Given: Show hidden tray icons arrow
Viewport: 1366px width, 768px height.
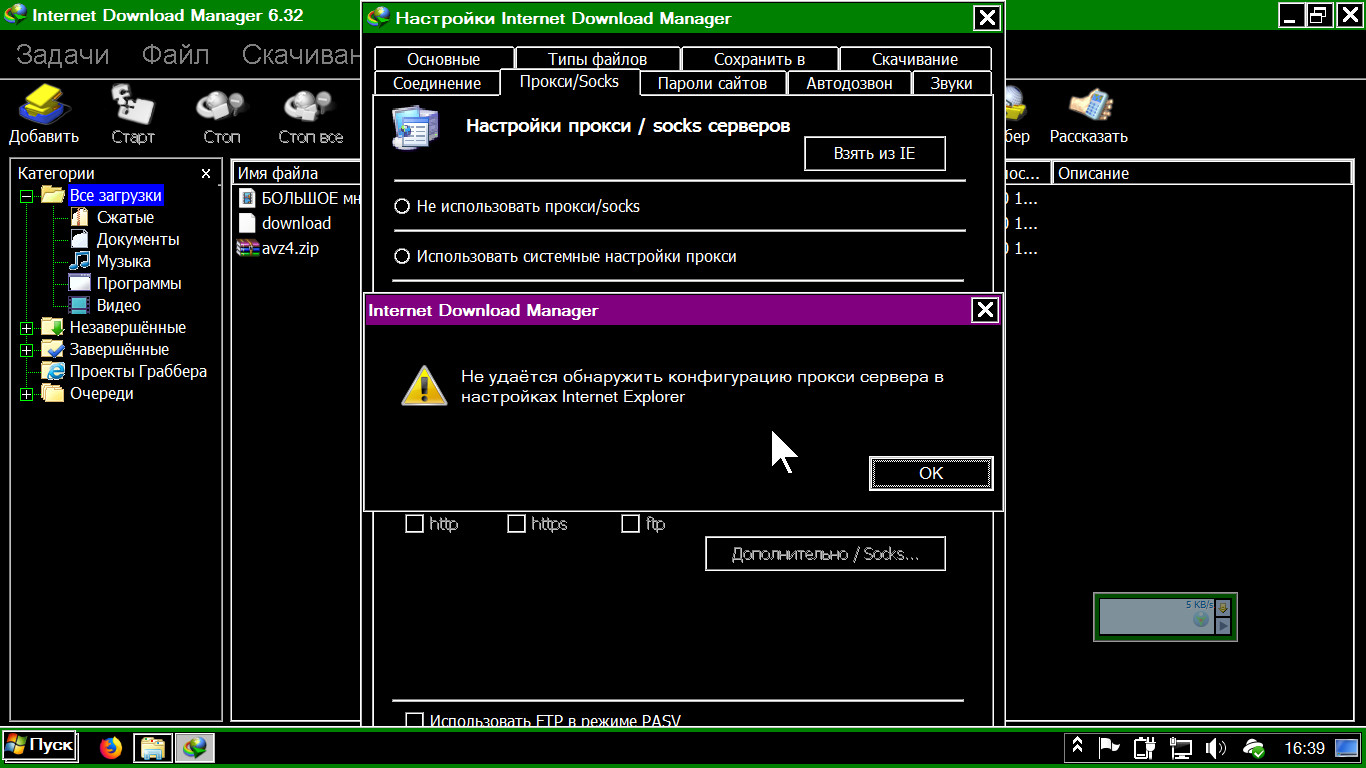Looking at the screenshot, I should tap(1078, 746).
